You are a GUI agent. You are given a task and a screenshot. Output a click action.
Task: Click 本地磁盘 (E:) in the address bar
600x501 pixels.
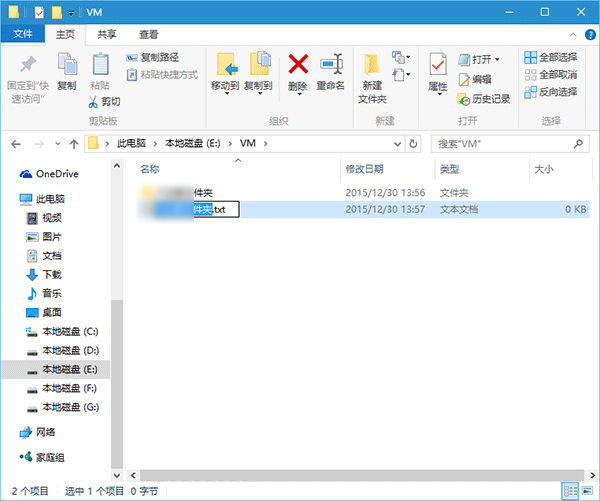click(192, 144)
